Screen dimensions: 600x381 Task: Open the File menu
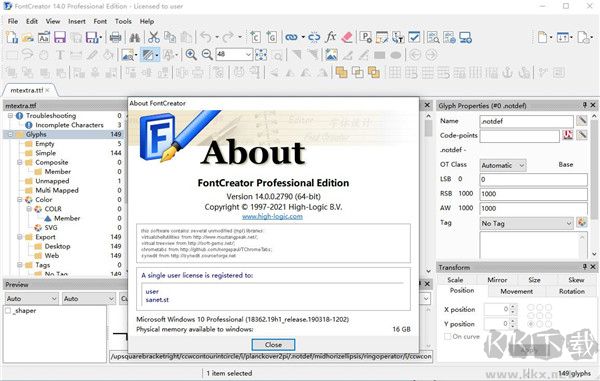pyautogui.click(x=13, y=21)
